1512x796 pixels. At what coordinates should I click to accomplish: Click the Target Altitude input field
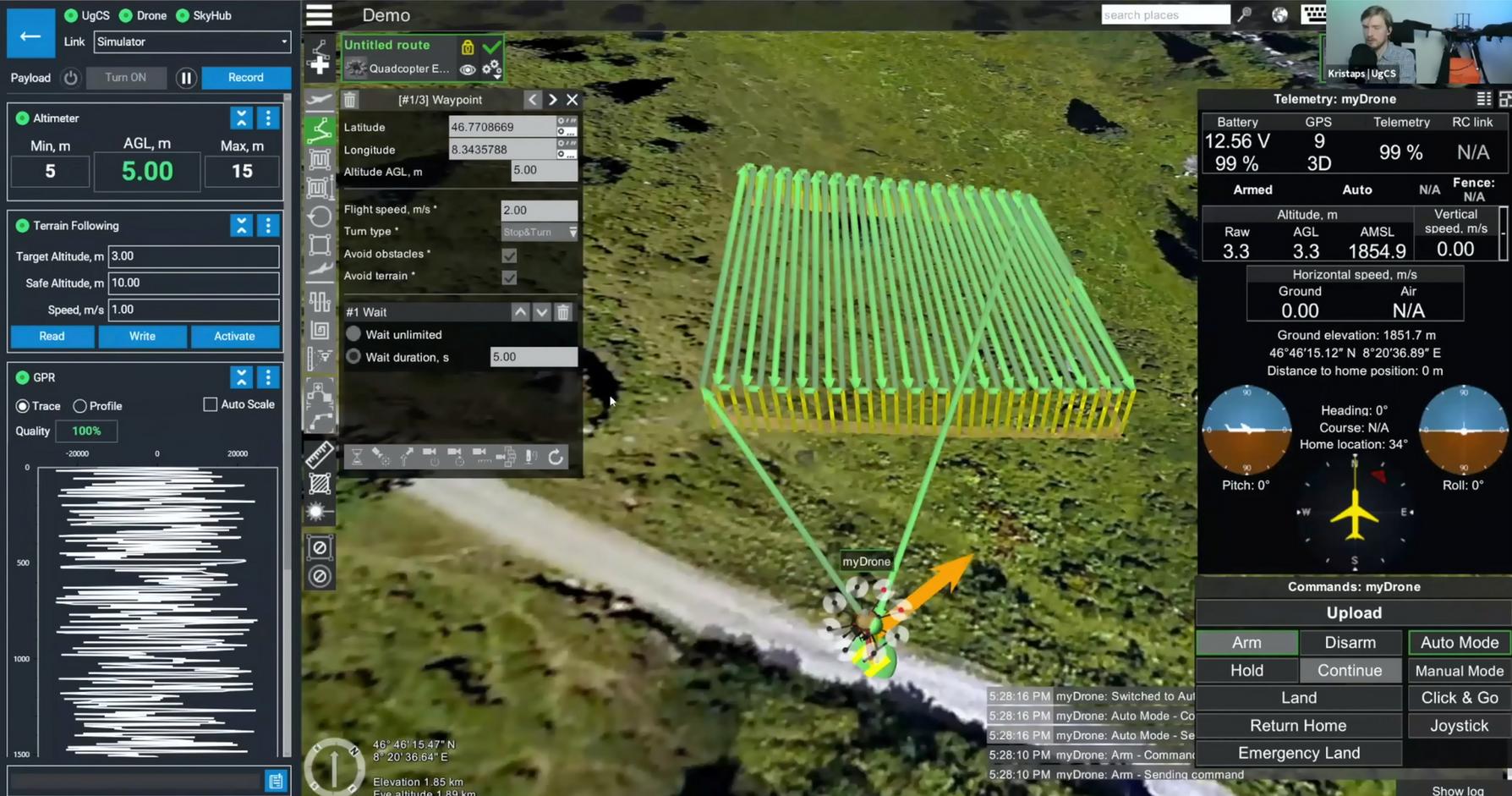(x=194, y=256)
